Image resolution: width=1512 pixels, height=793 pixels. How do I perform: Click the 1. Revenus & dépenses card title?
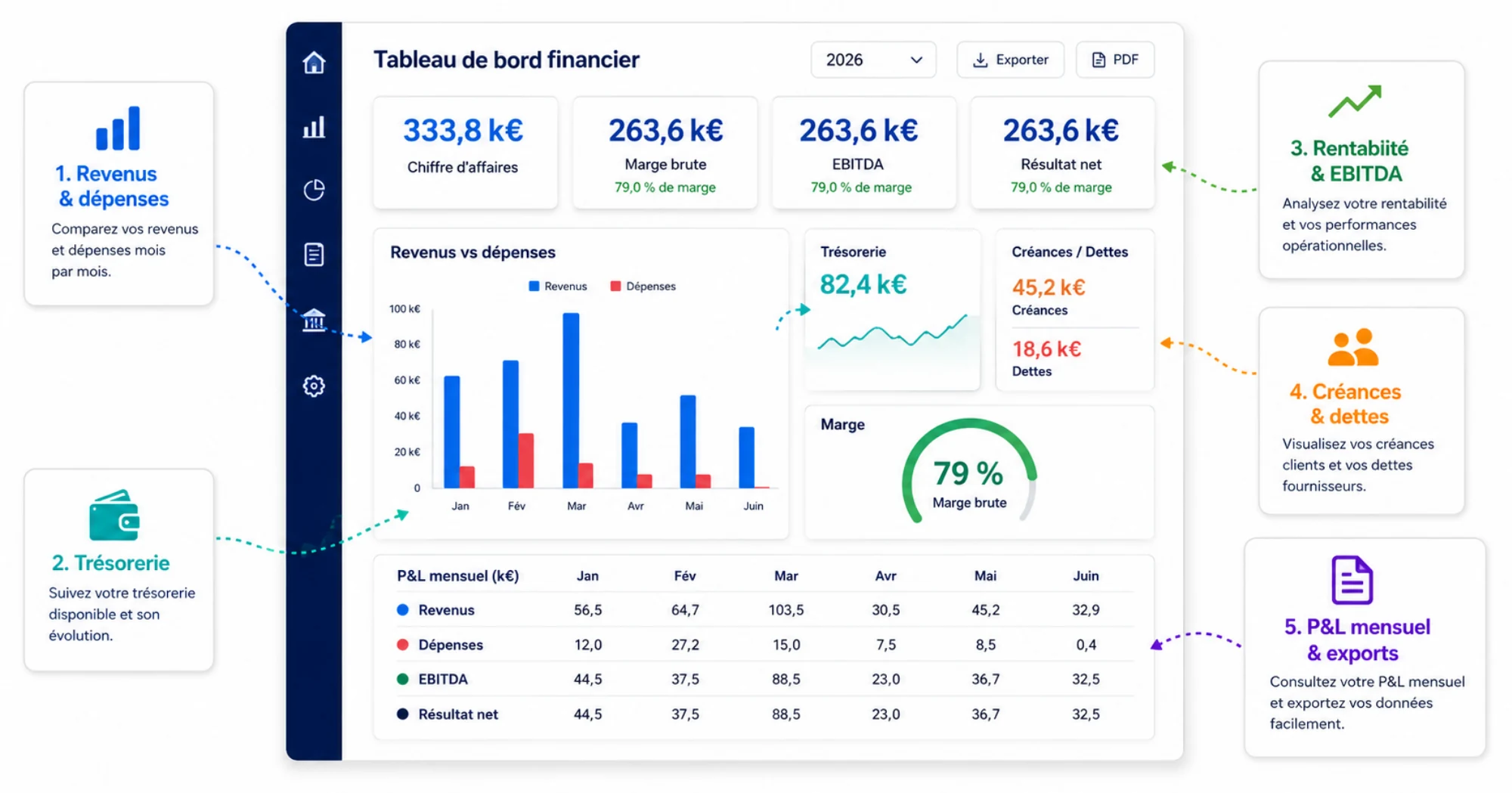(x=112, y=186)
